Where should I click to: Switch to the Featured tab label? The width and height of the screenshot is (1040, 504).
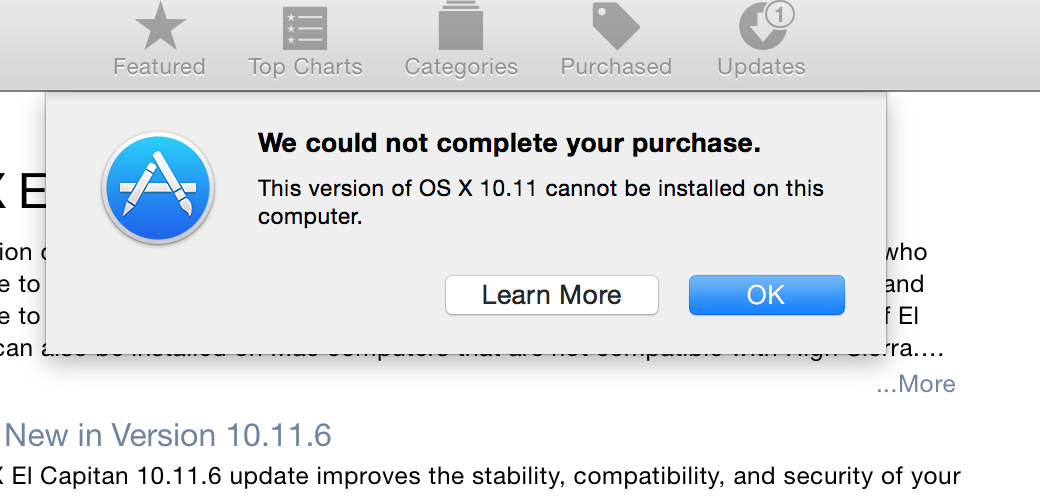pos(159,67)
